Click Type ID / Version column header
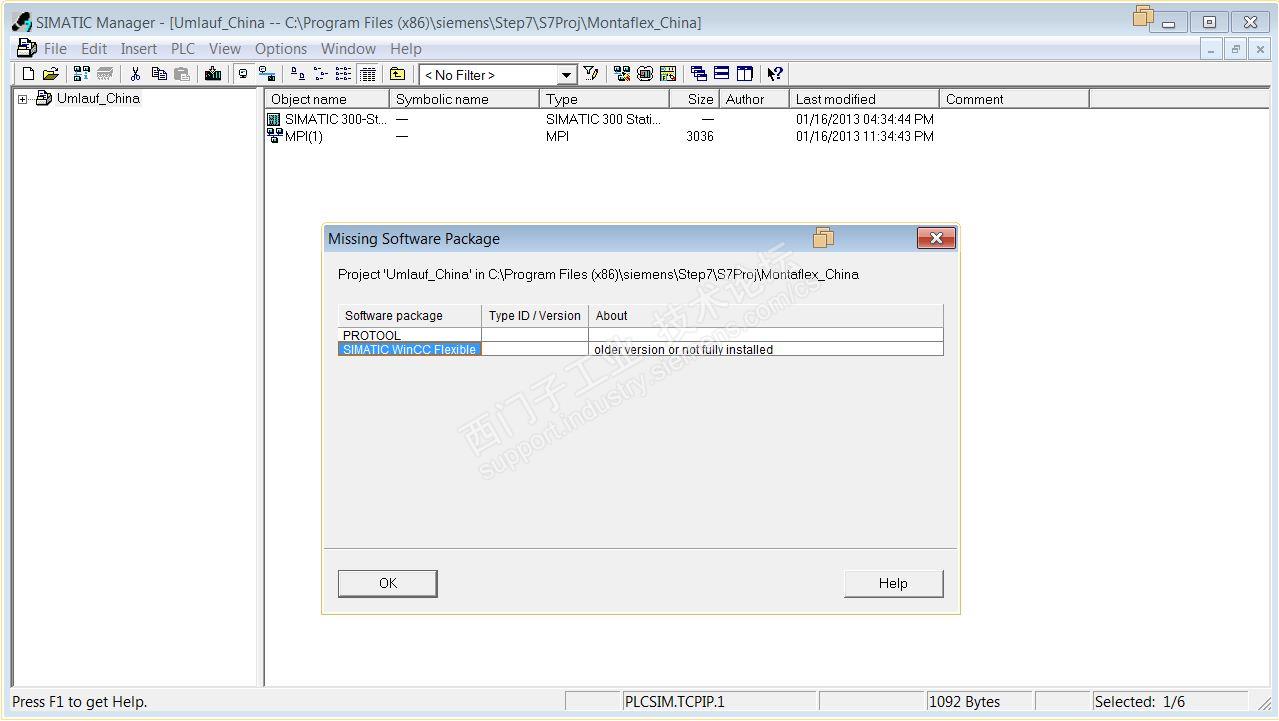This screenshot has height=721, width=1279. pyautogui.click(x=535, y=316)
